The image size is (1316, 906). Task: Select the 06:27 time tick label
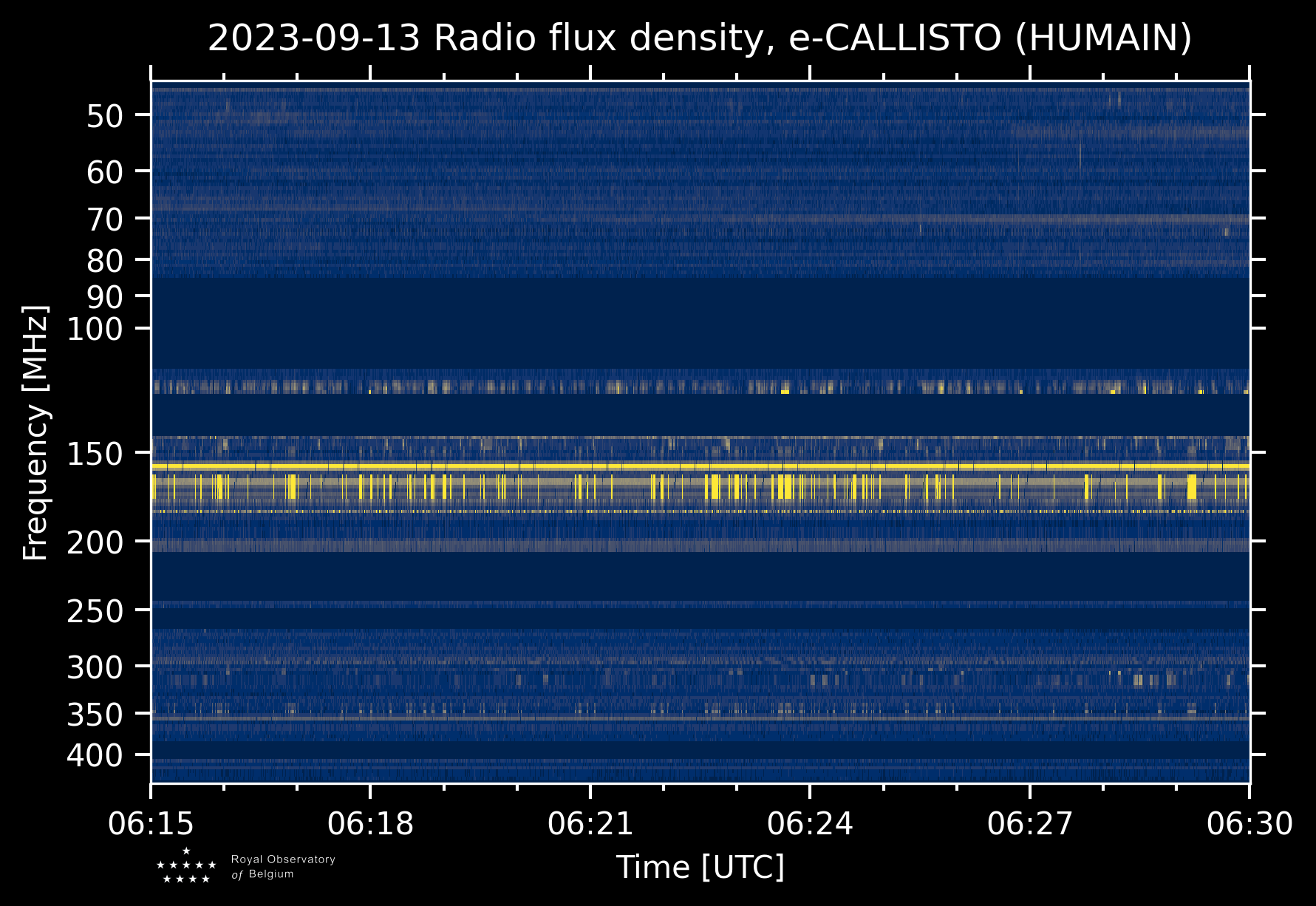coord(1029,823)
